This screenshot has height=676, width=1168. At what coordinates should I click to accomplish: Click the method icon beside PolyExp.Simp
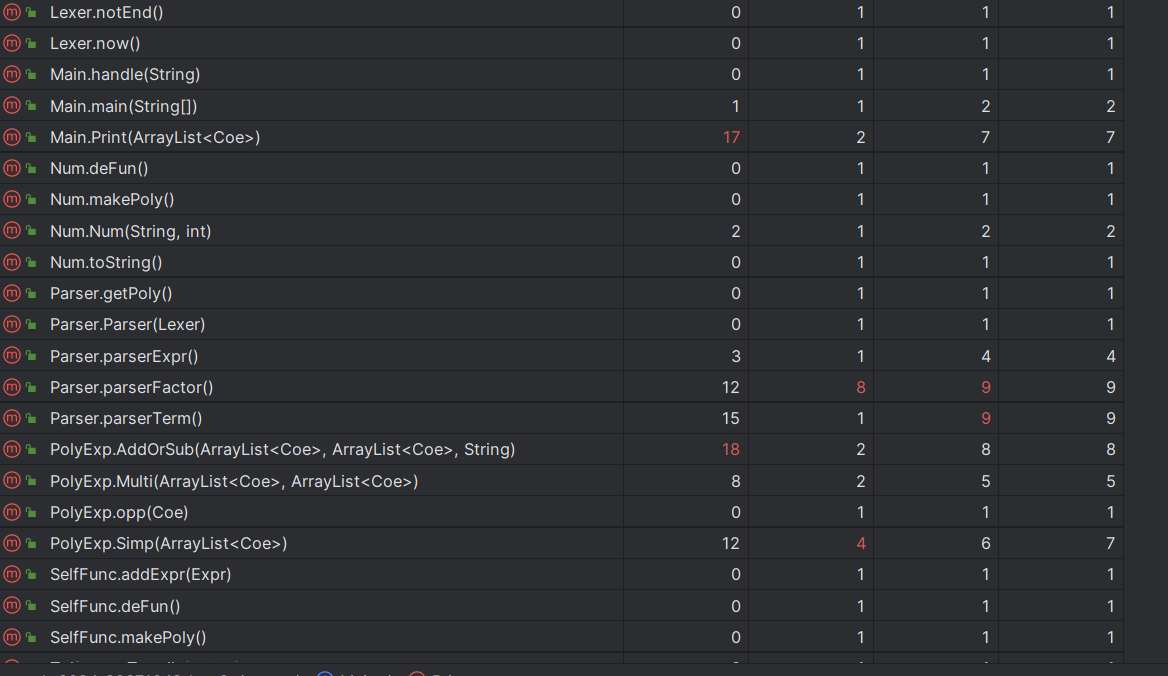pyautogui.click(x=12, y=544)
